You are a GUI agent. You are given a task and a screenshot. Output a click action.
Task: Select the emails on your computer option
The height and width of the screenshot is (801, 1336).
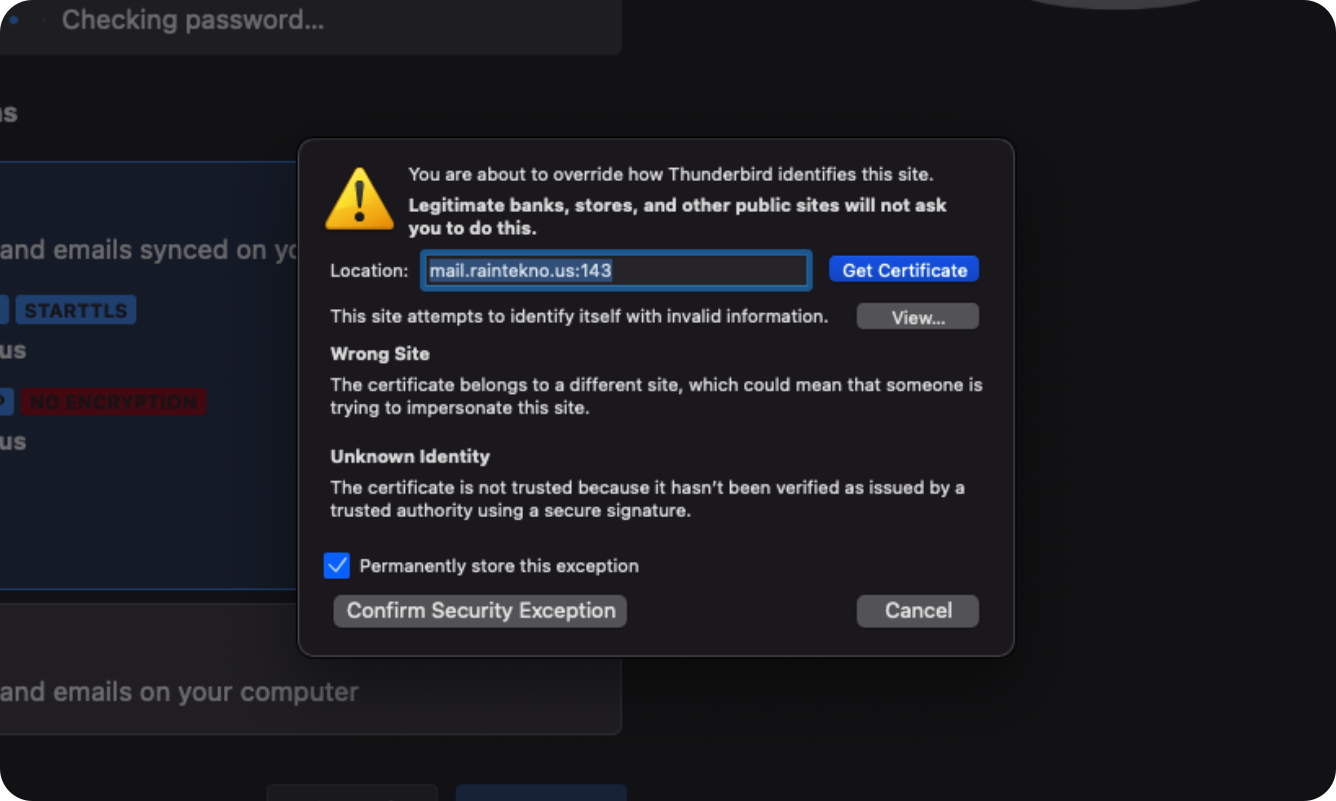(x=180, y=692)
